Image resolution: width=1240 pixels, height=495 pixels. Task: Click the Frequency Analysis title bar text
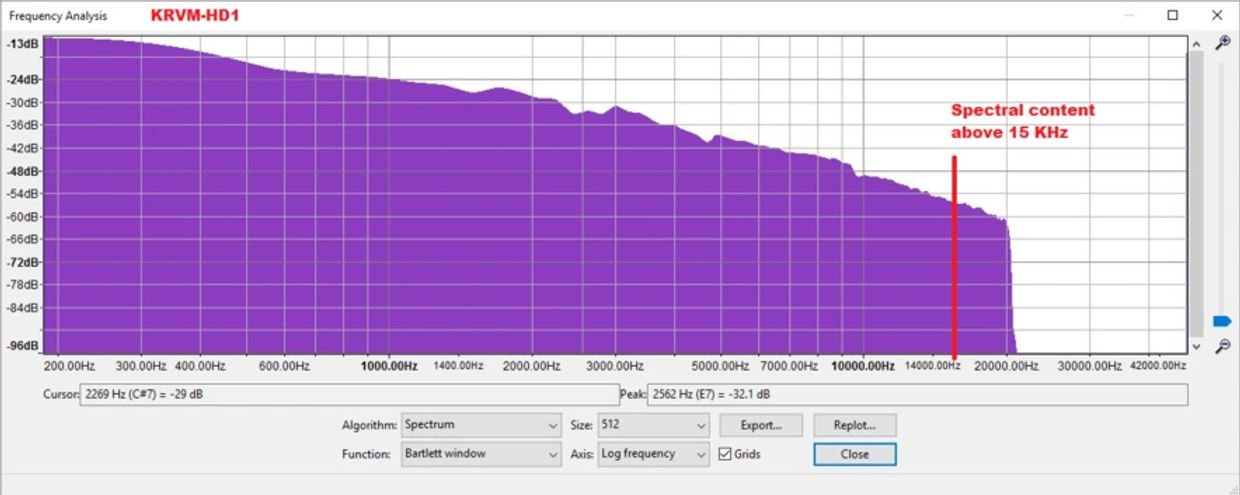click(58, 16)
